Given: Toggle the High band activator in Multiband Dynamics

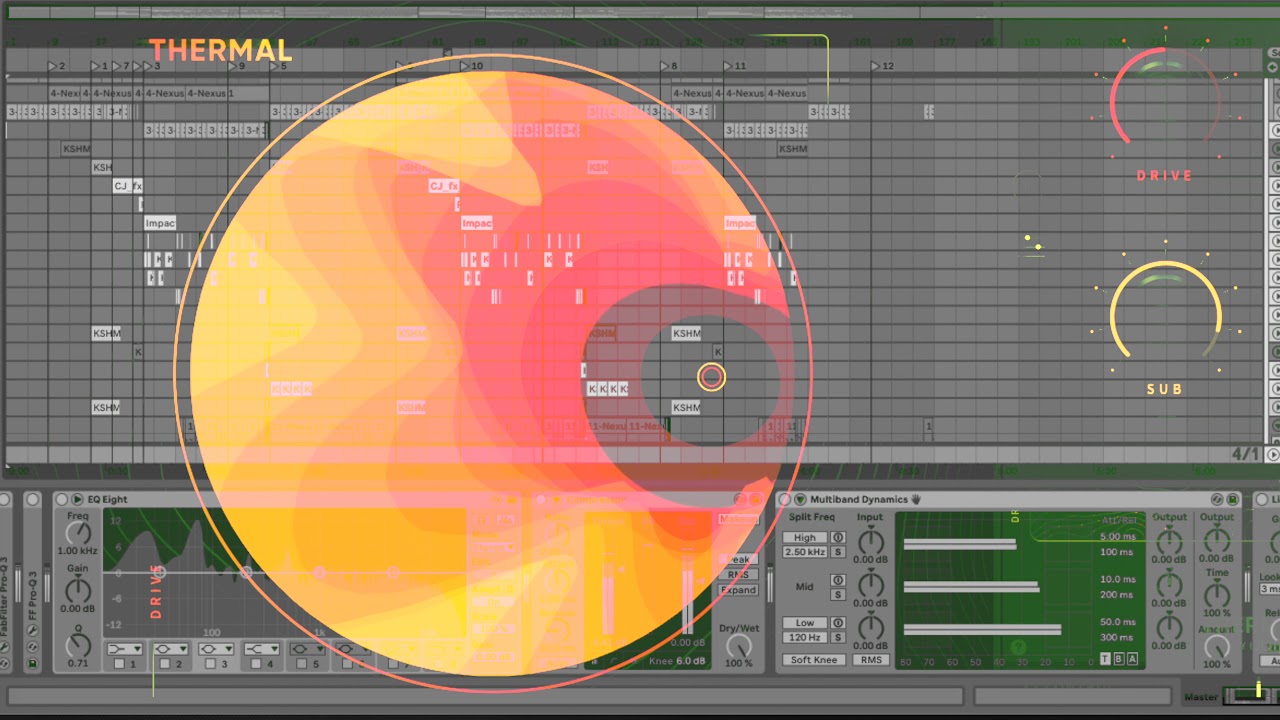Looking at the screenshot, I should 838,538.
